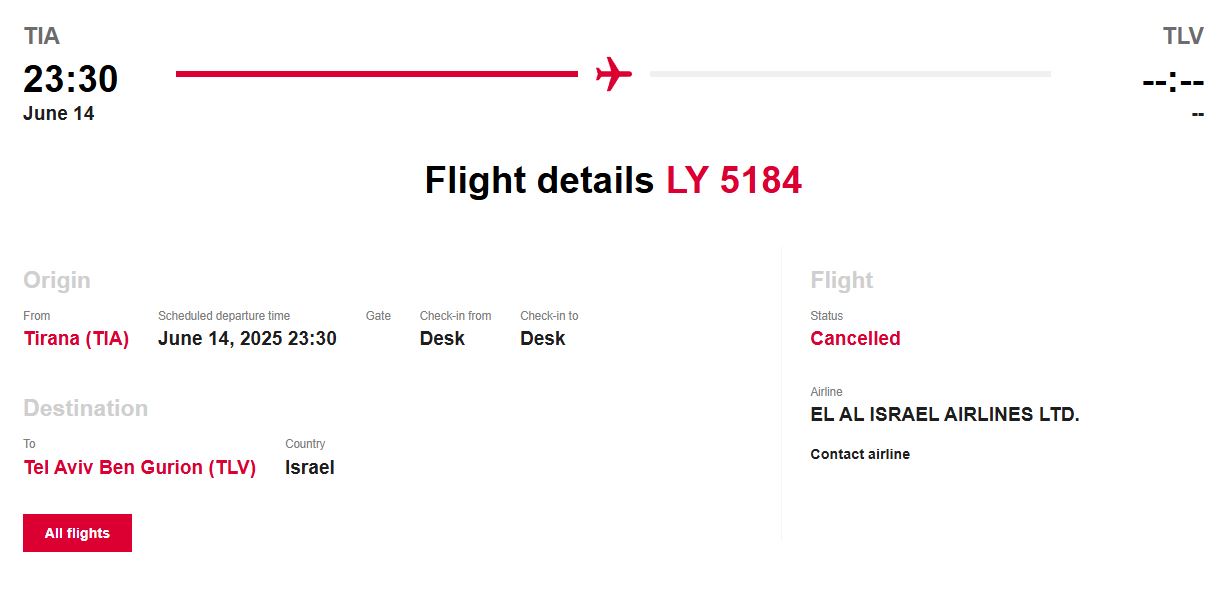
Task: Click the TLV airport code at top
Action: (x=1183, y=37)
